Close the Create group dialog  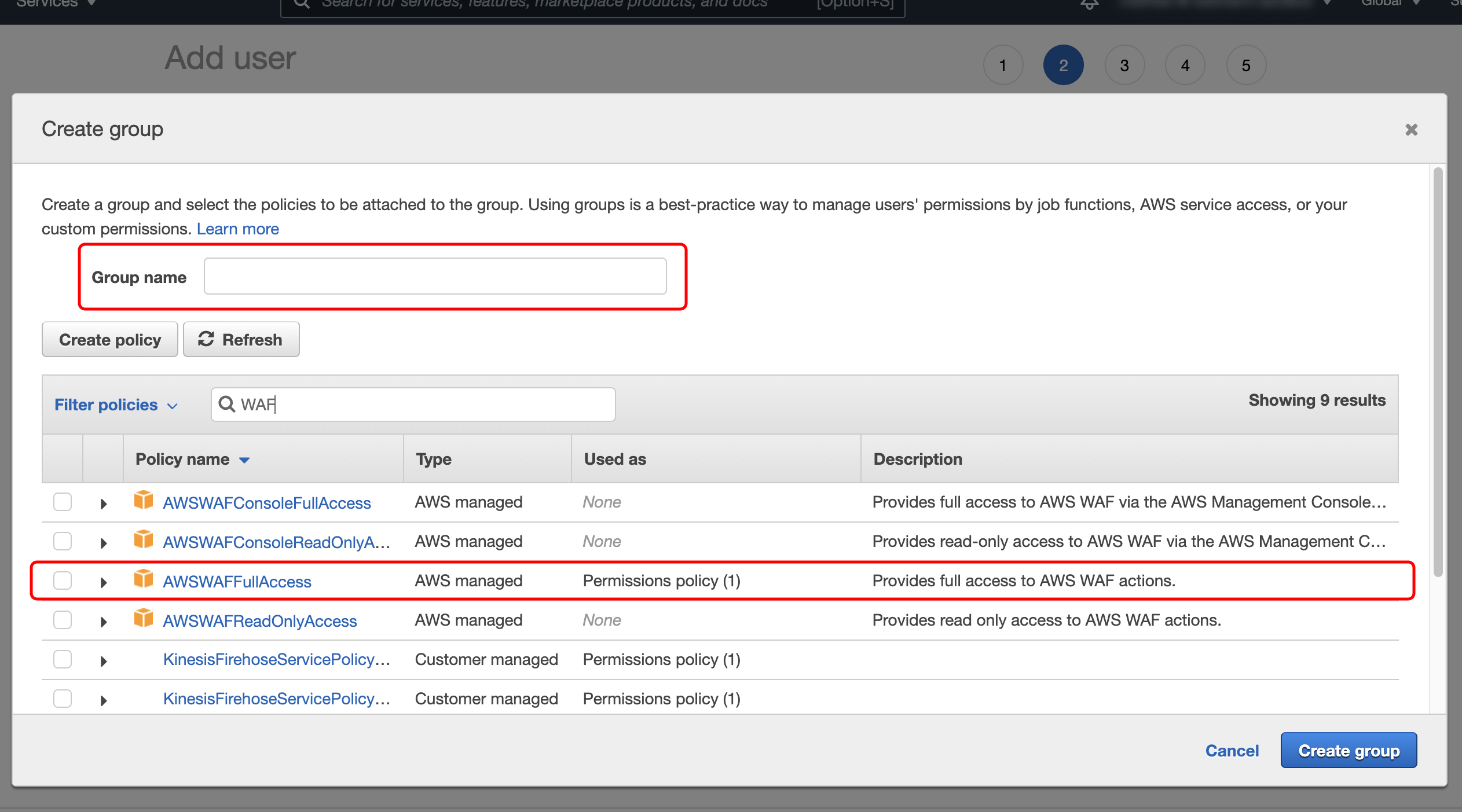click(1411, 130)
